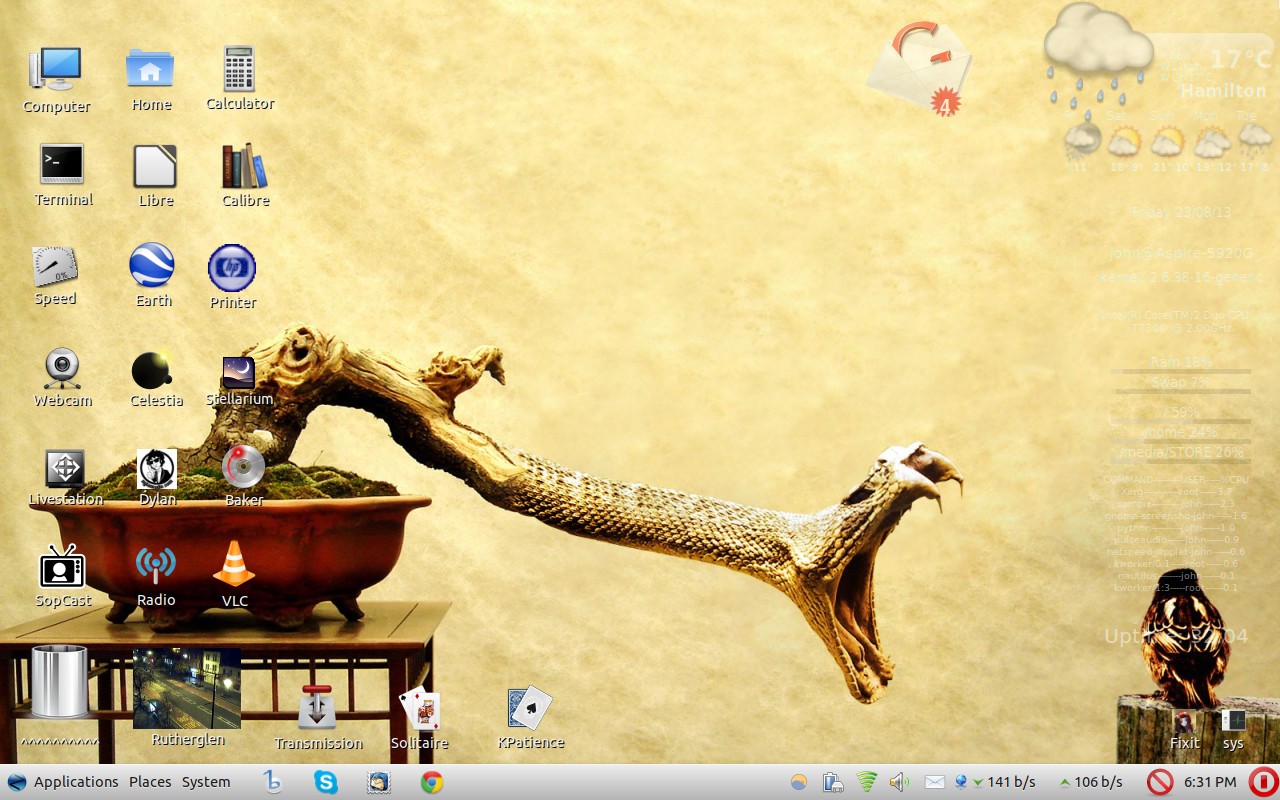
Task: Select the KPatience card game icon
Action: [529, 708]
